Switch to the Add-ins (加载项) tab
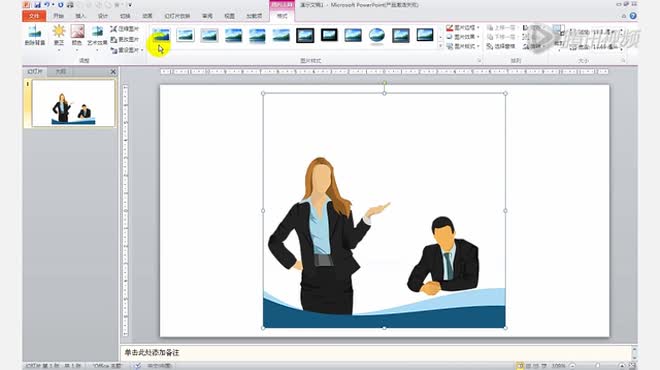 point(254,16)
